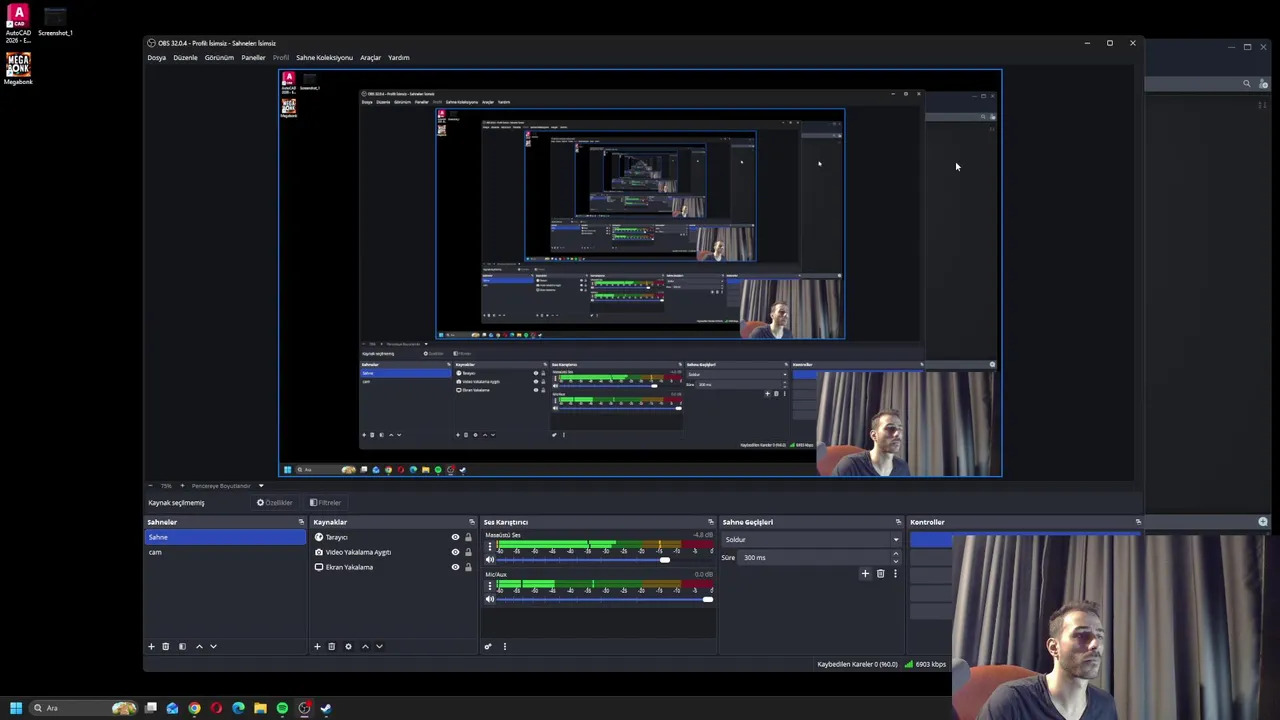This screenshot has height=720, width=1280.
Task: Mute Masaüstü Ses speaker icon
Action: pos(490,560)
